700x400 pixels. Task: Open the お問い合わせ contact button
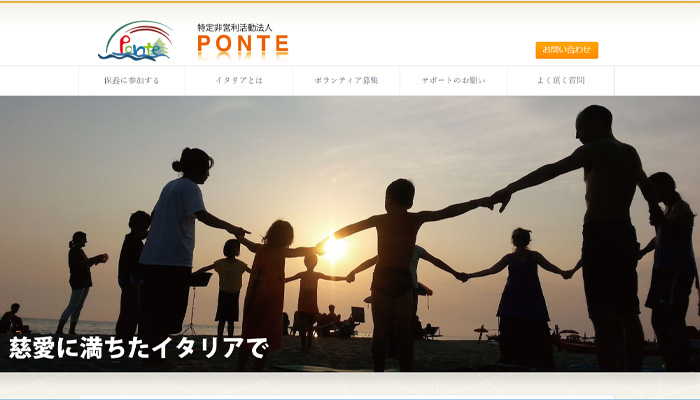tap(567, 50)
